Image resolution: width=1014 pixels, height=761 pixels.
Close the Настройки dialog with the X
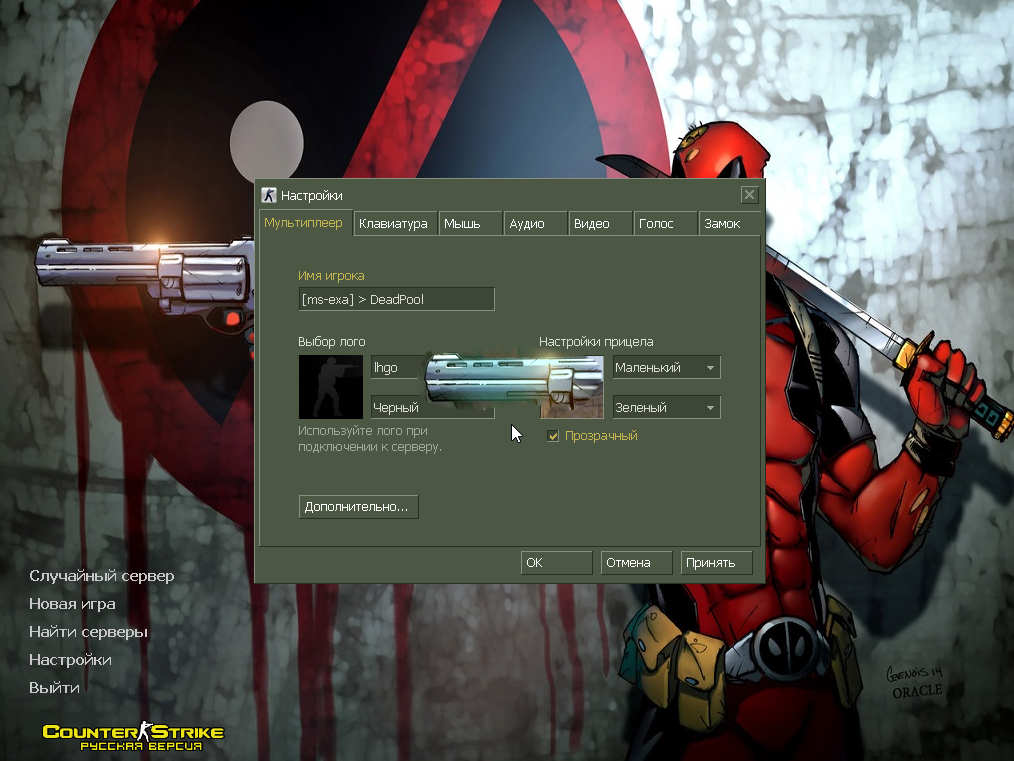pos(749,195)
